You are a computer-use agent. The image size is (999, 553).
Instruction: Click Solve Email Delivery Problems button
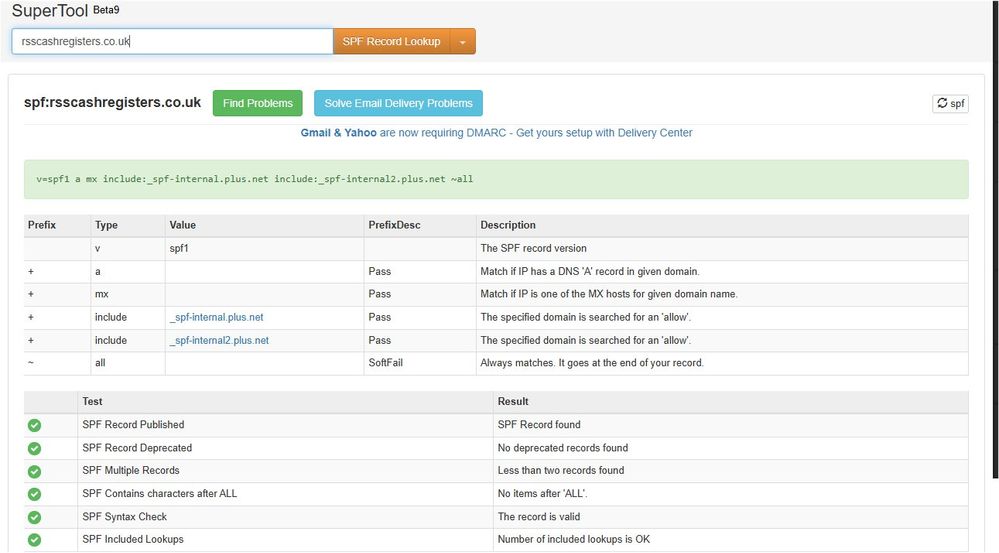click(x=398, y=103)
